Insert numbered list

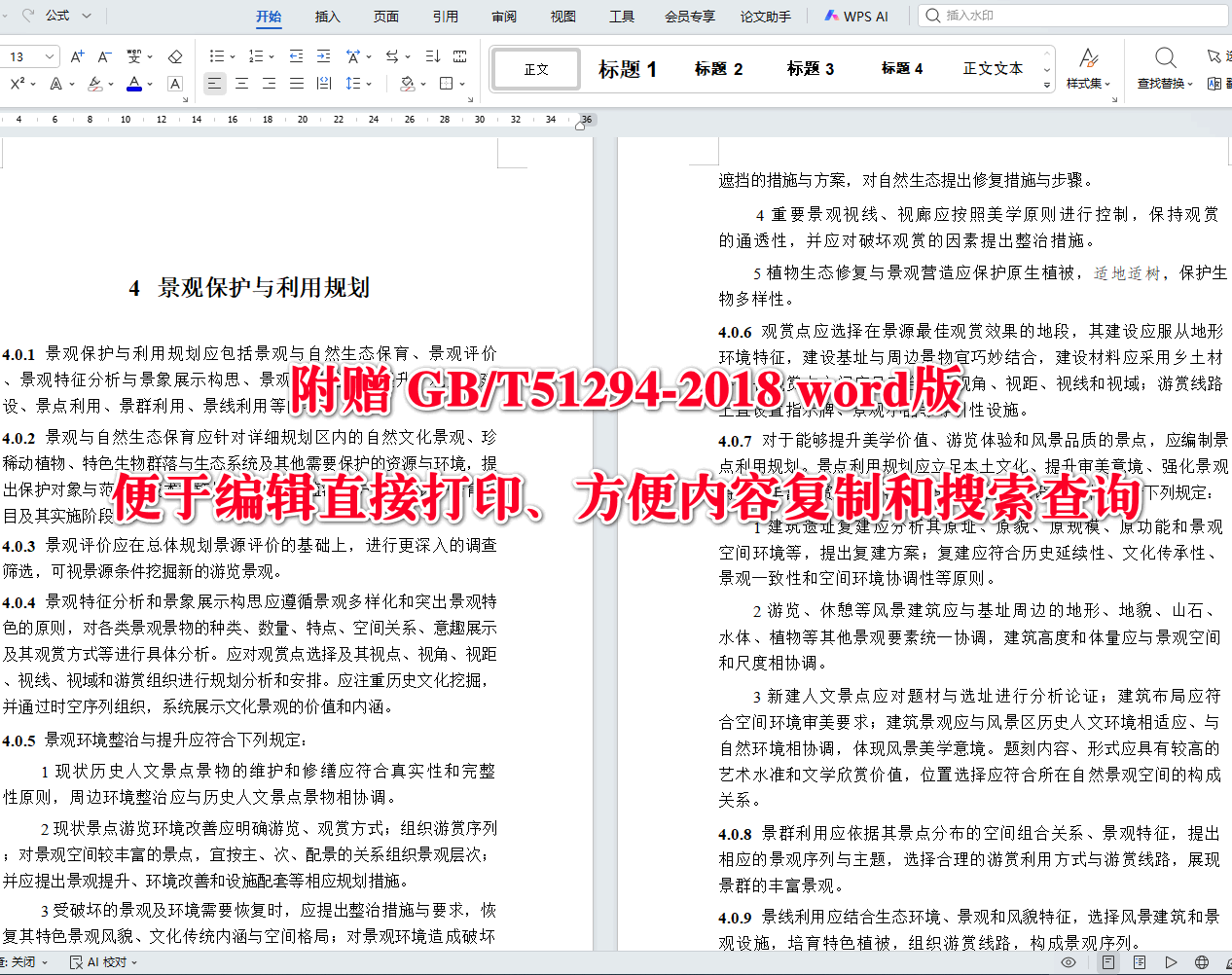tap(255, 56)
